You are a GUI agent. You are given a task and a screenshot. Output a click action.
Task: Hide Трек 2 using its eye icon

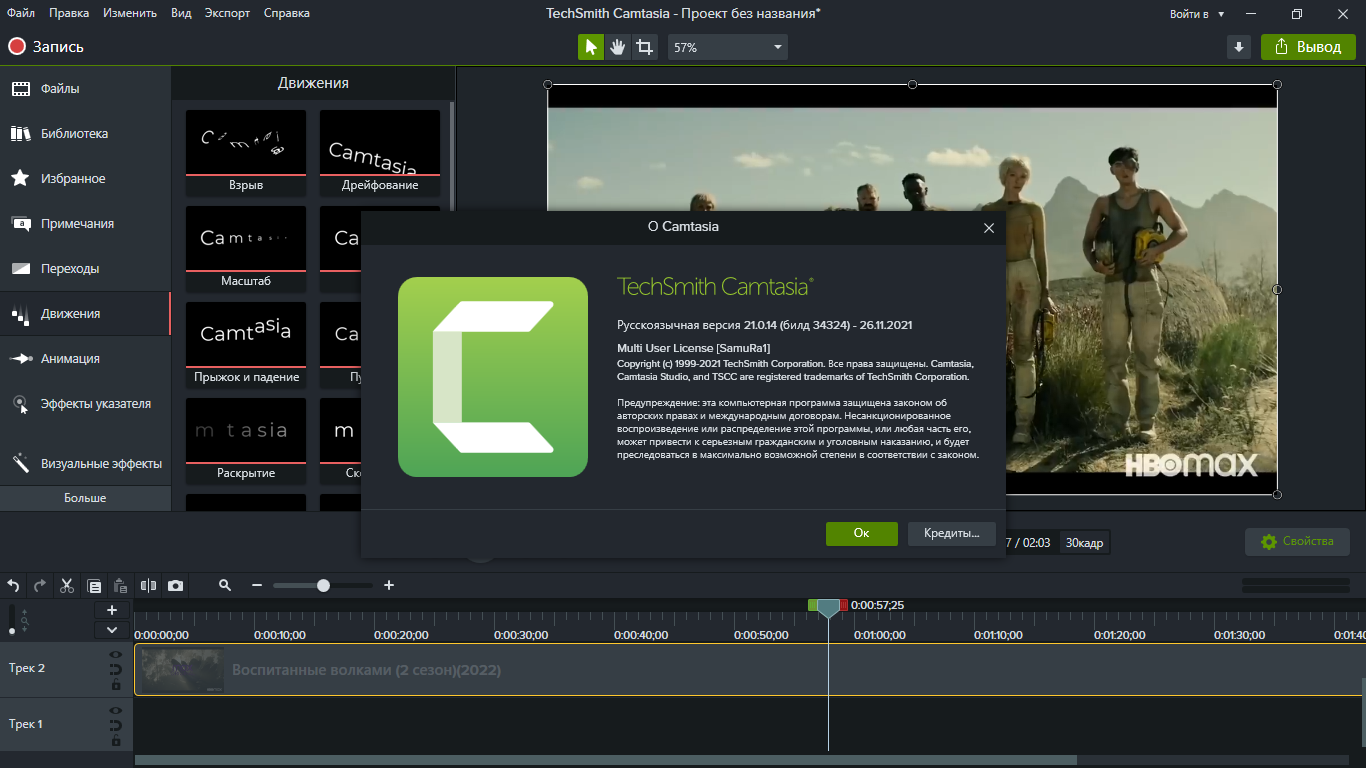(x=115, y=655)
